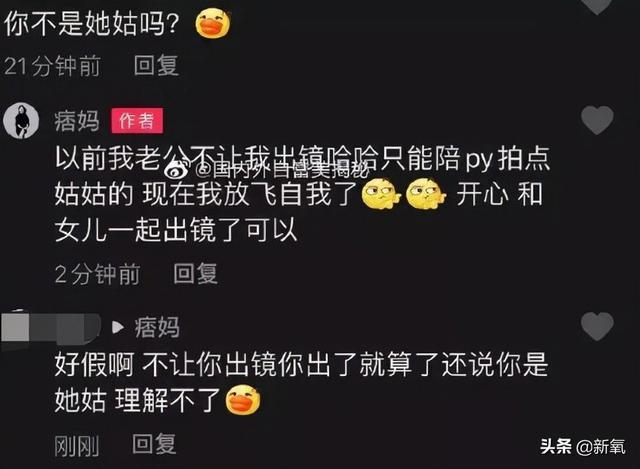Tap 回复 next to 2分钟前
This screenshot has height=469, width=640.
[196, 273]
